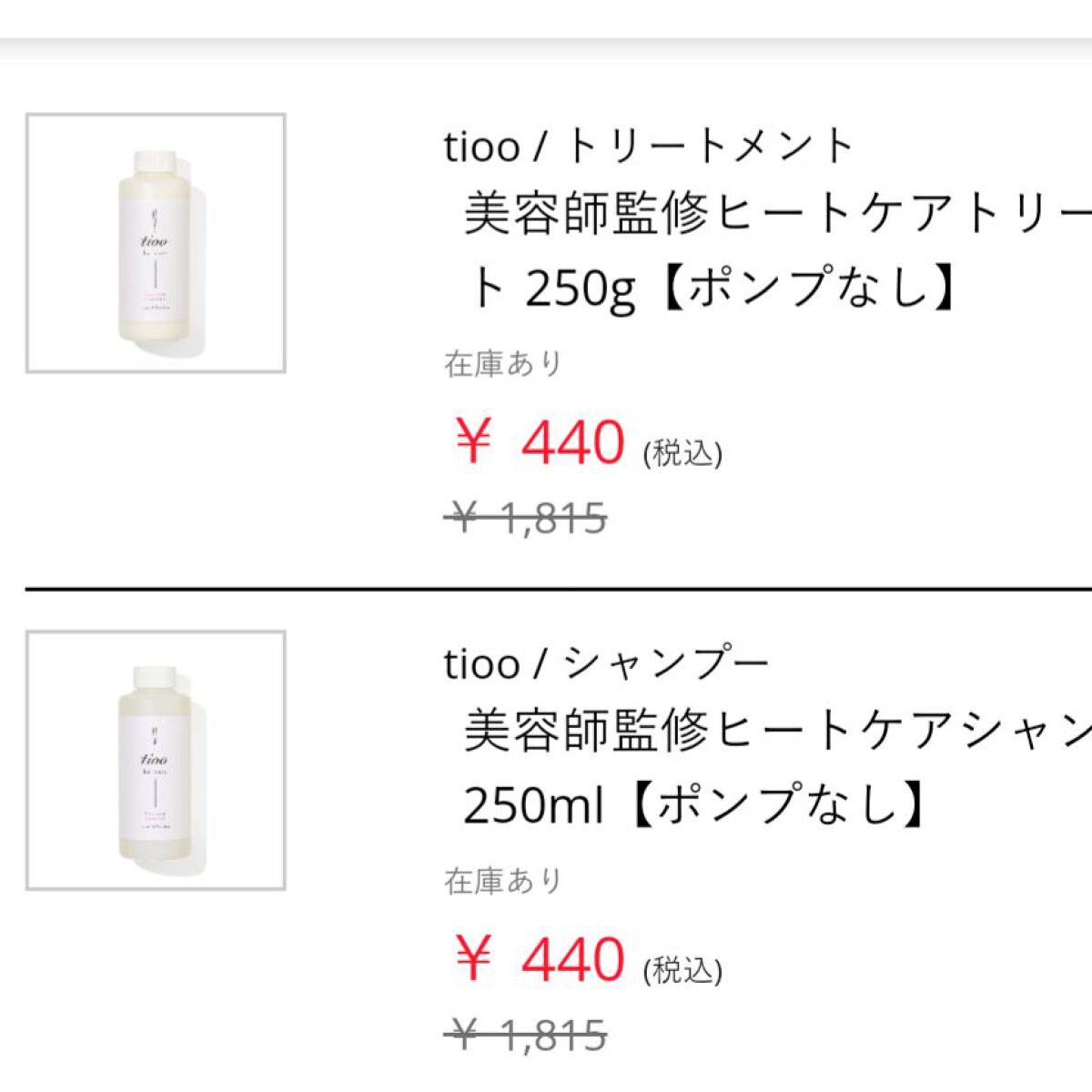
Task: Open the tioo treatment bottle thumbnail
Action: pyautogui.click(x=156, y=243)
